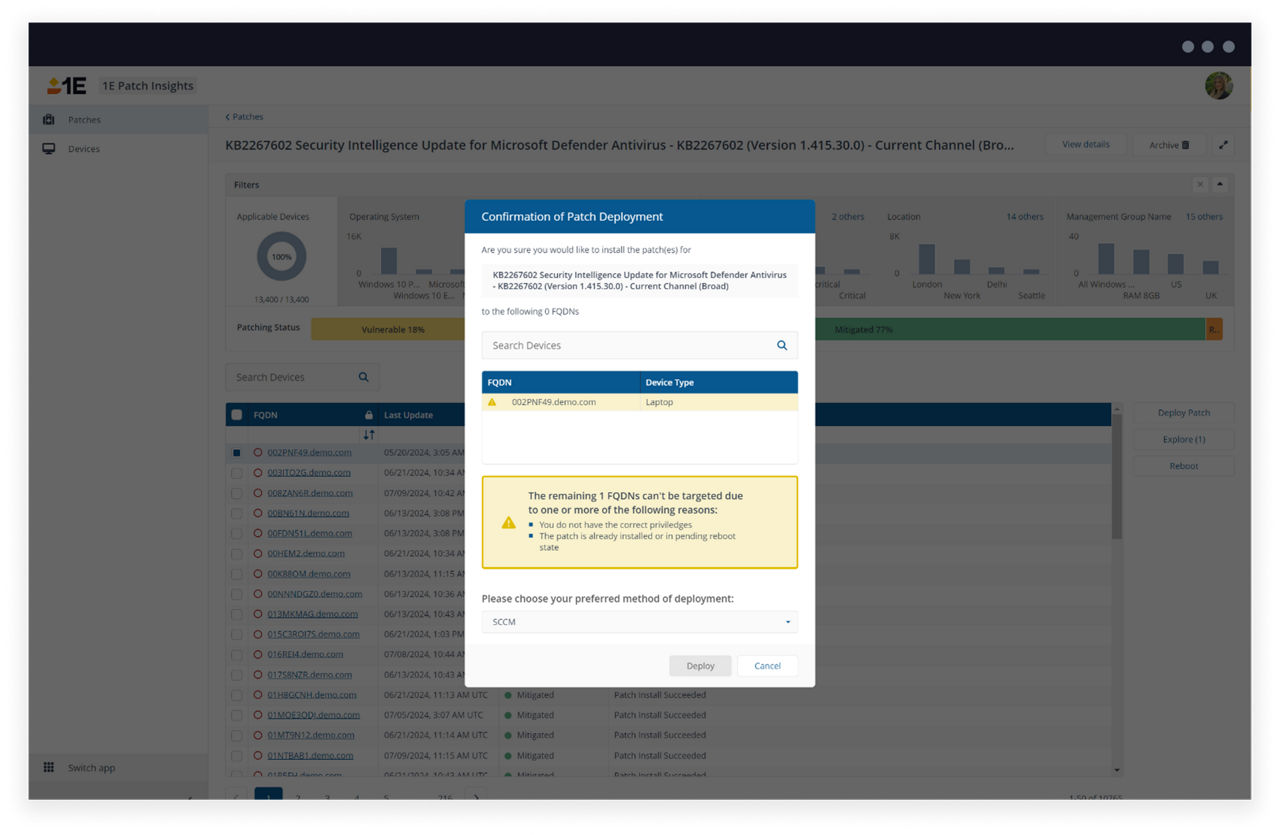The width and height of the screenshot is (1280, 835).
Task: Uncheck the 002PNF49.demo.com row checkbox
Action: pyautogui.click(x=237, y=453)
